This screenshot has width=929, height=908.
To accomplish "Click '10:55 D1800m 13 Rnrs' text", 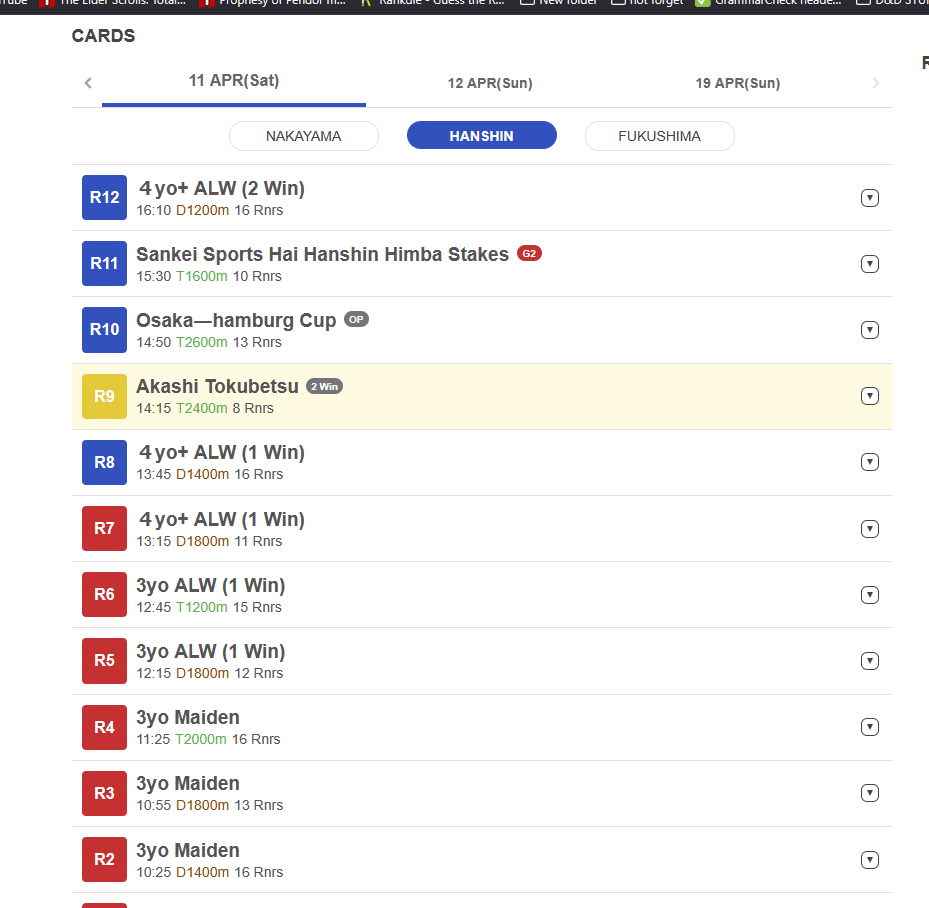I will pos(210,806).
